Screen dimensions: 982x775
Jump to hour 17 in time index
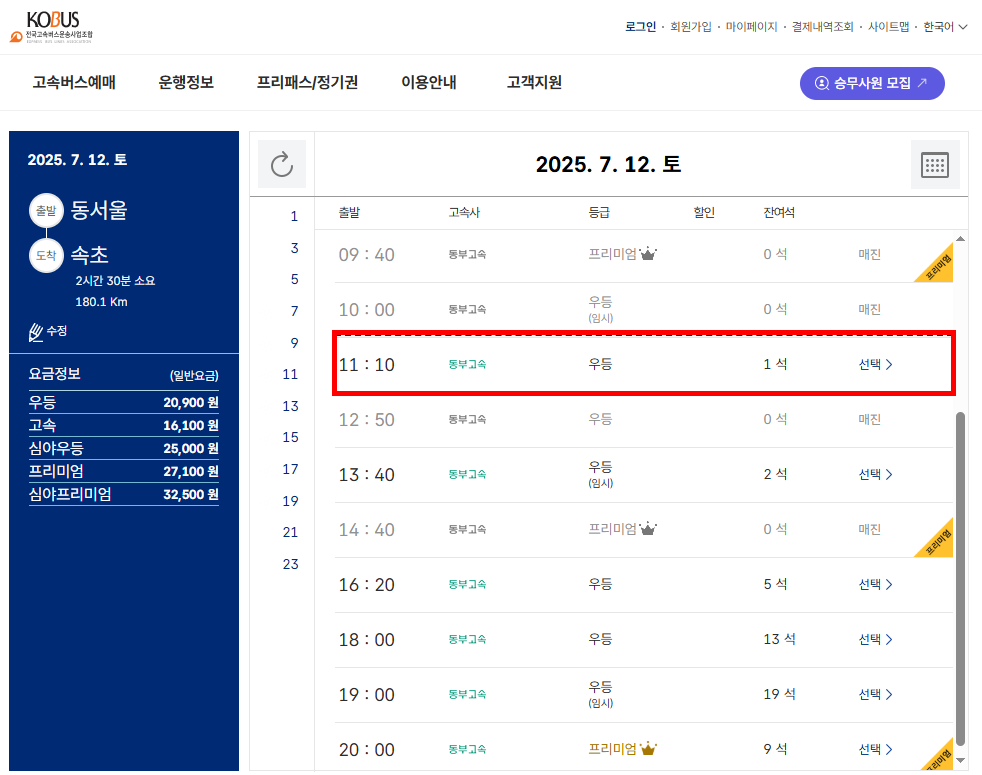tap(290, 469)
